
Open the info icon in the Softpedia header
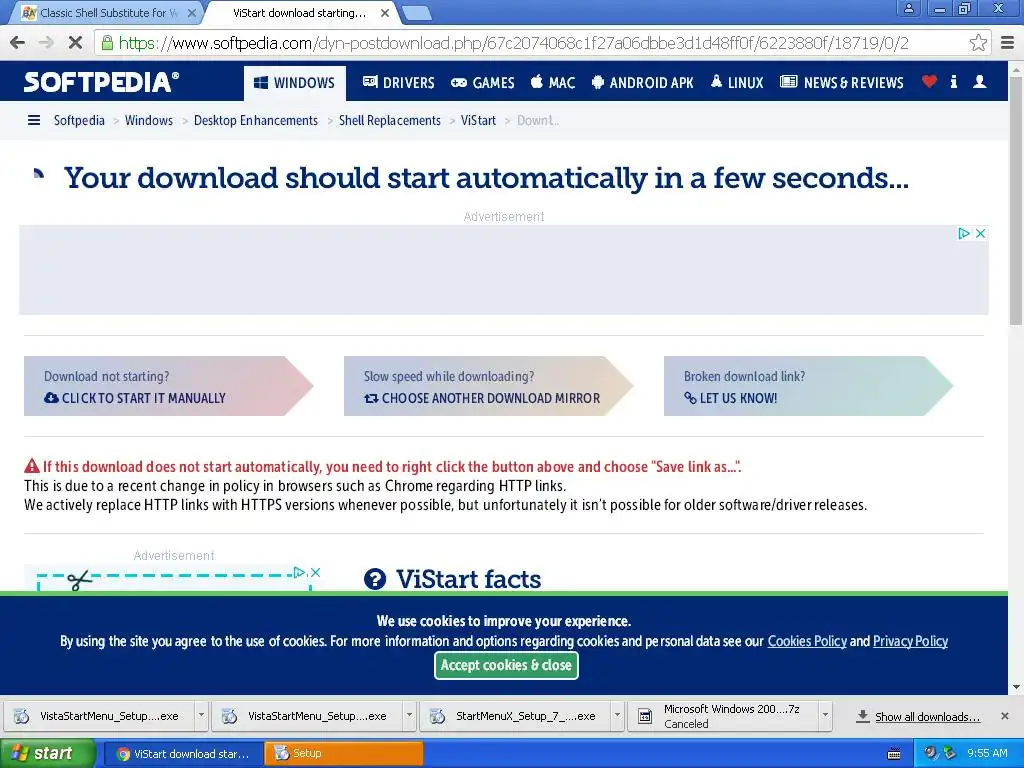tap(953, 82)
